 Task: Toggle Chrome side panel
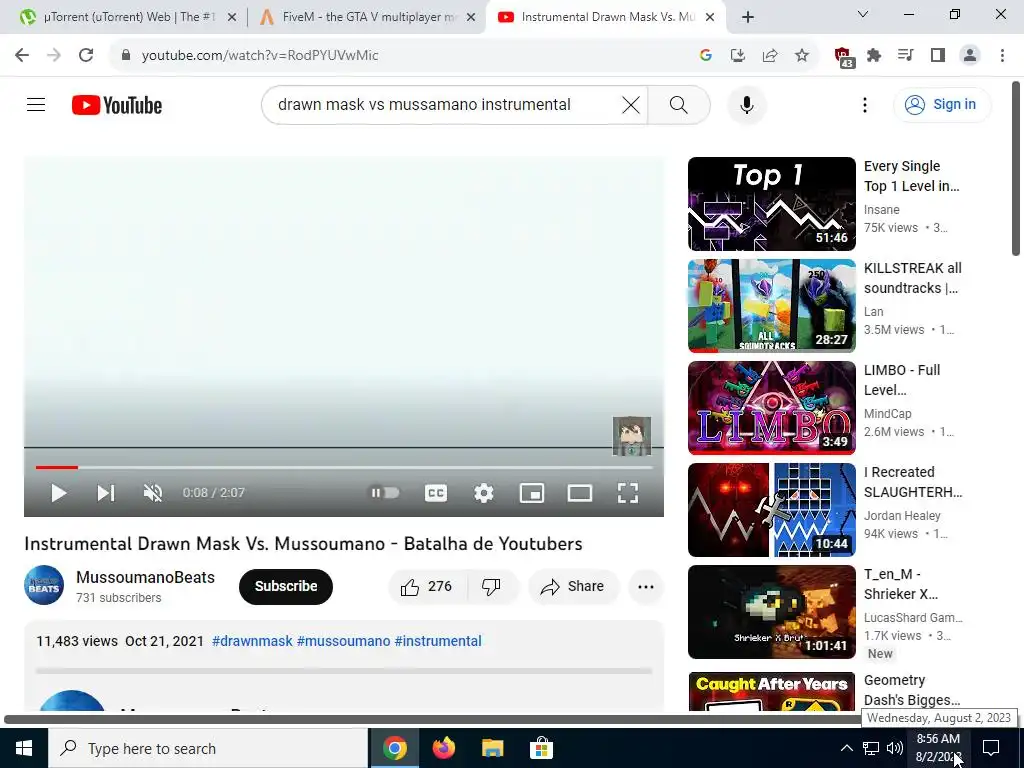coord(938,56)
